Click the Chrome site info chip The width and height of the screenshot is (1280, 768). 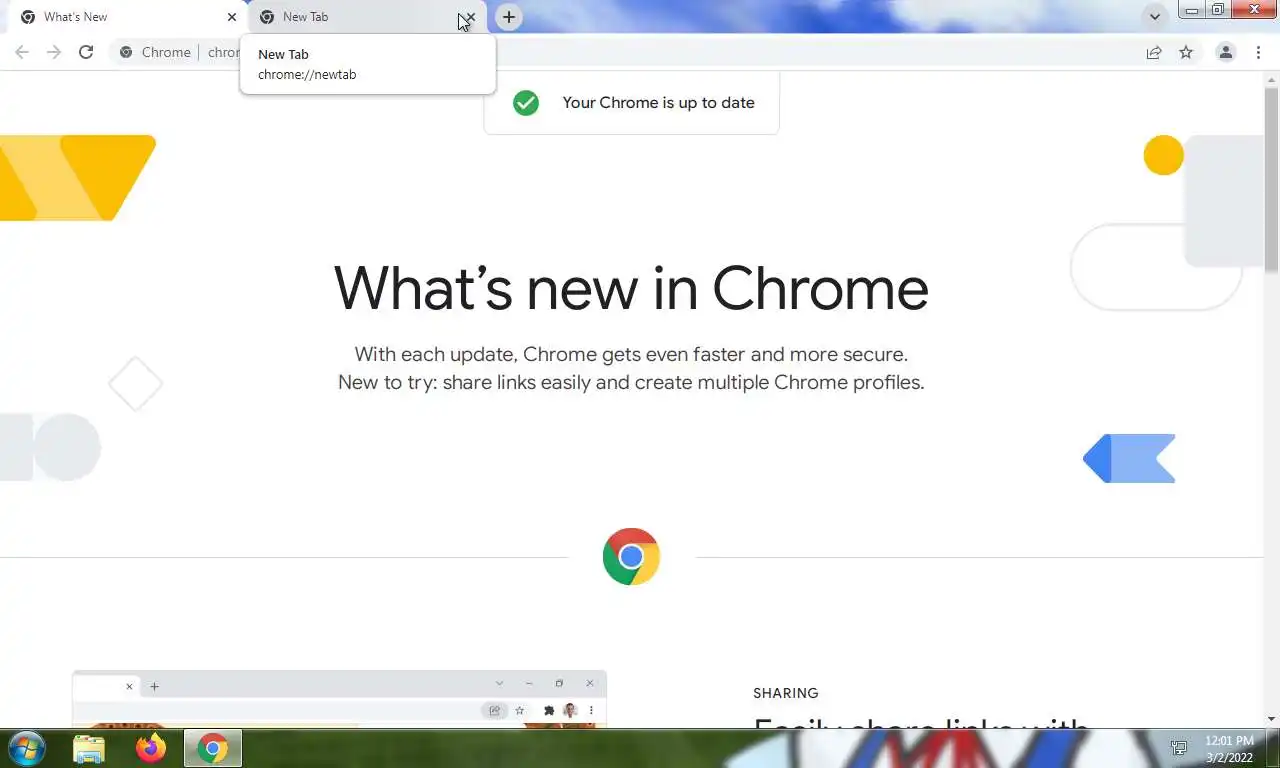tap(154, 52)
